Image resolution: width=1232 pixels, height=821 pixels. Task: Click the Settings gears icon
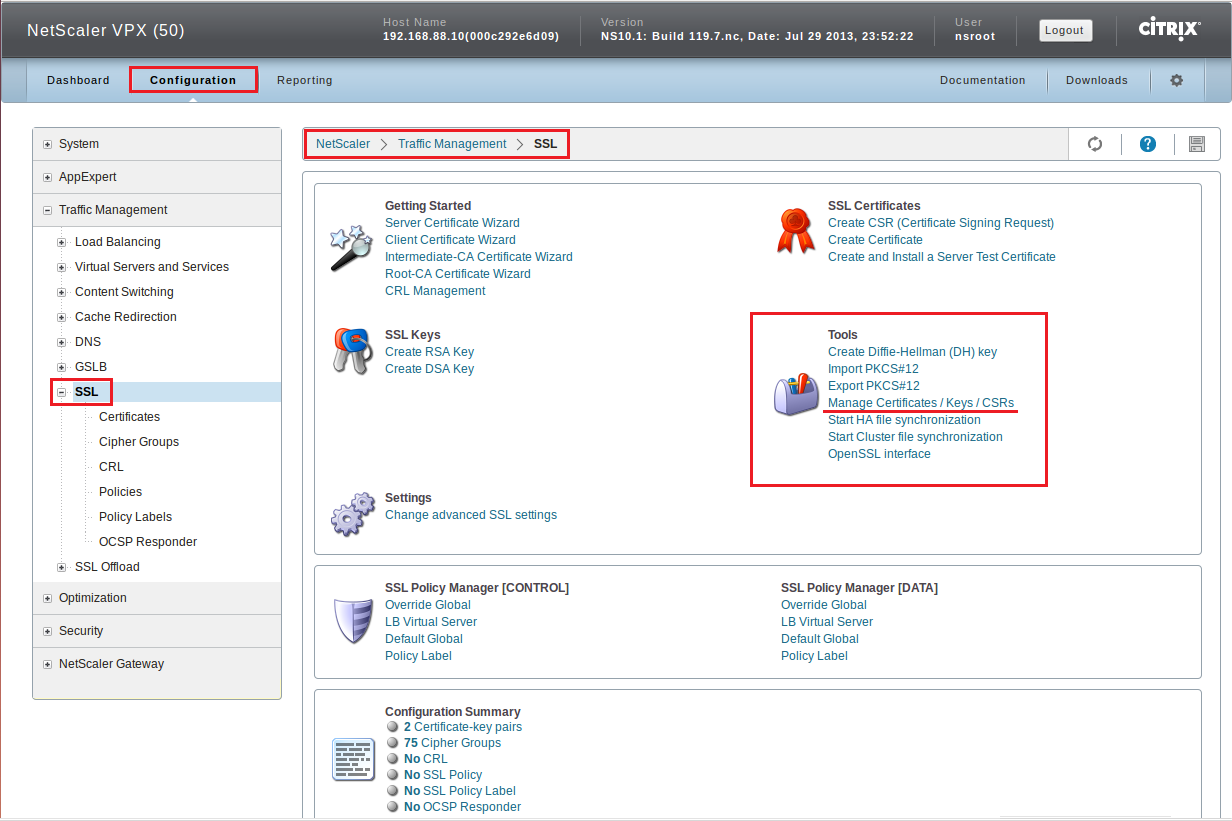pos(352,514)
